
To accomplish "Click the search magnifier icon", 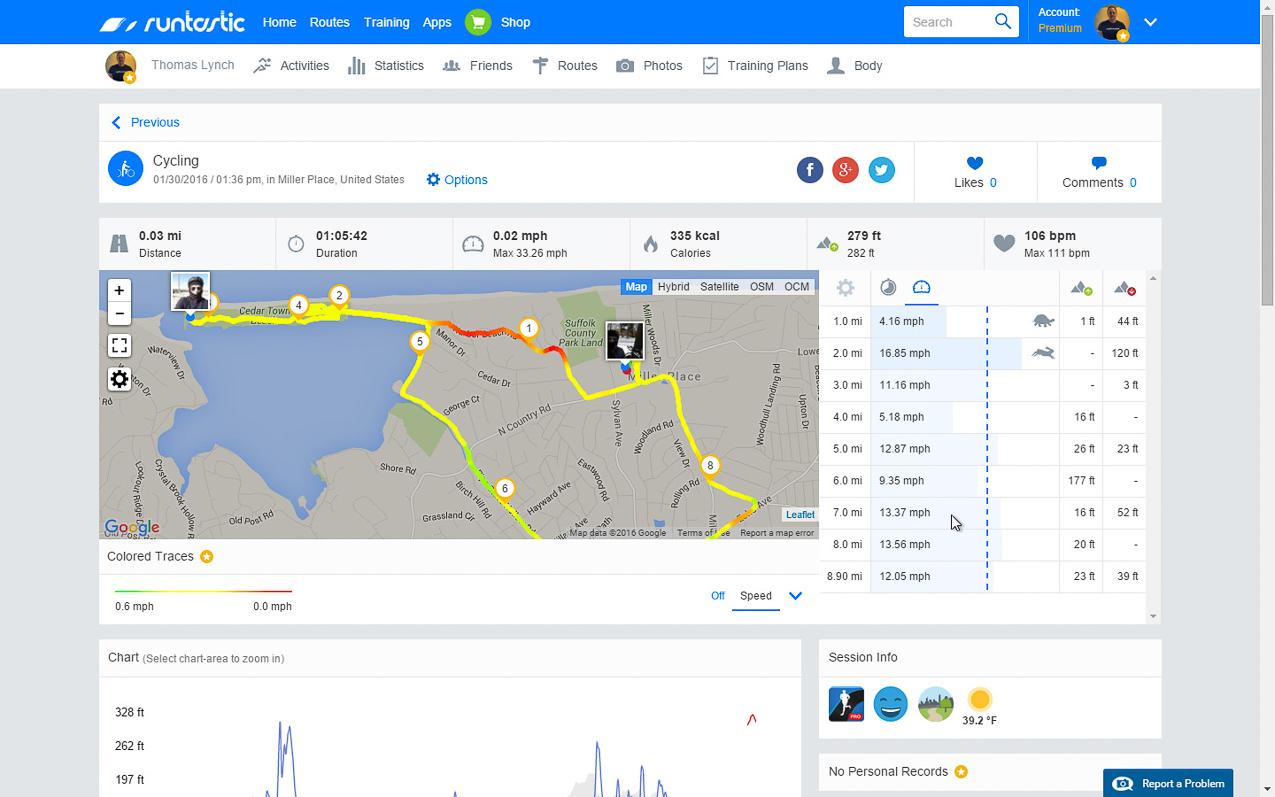I will 1003,22.
